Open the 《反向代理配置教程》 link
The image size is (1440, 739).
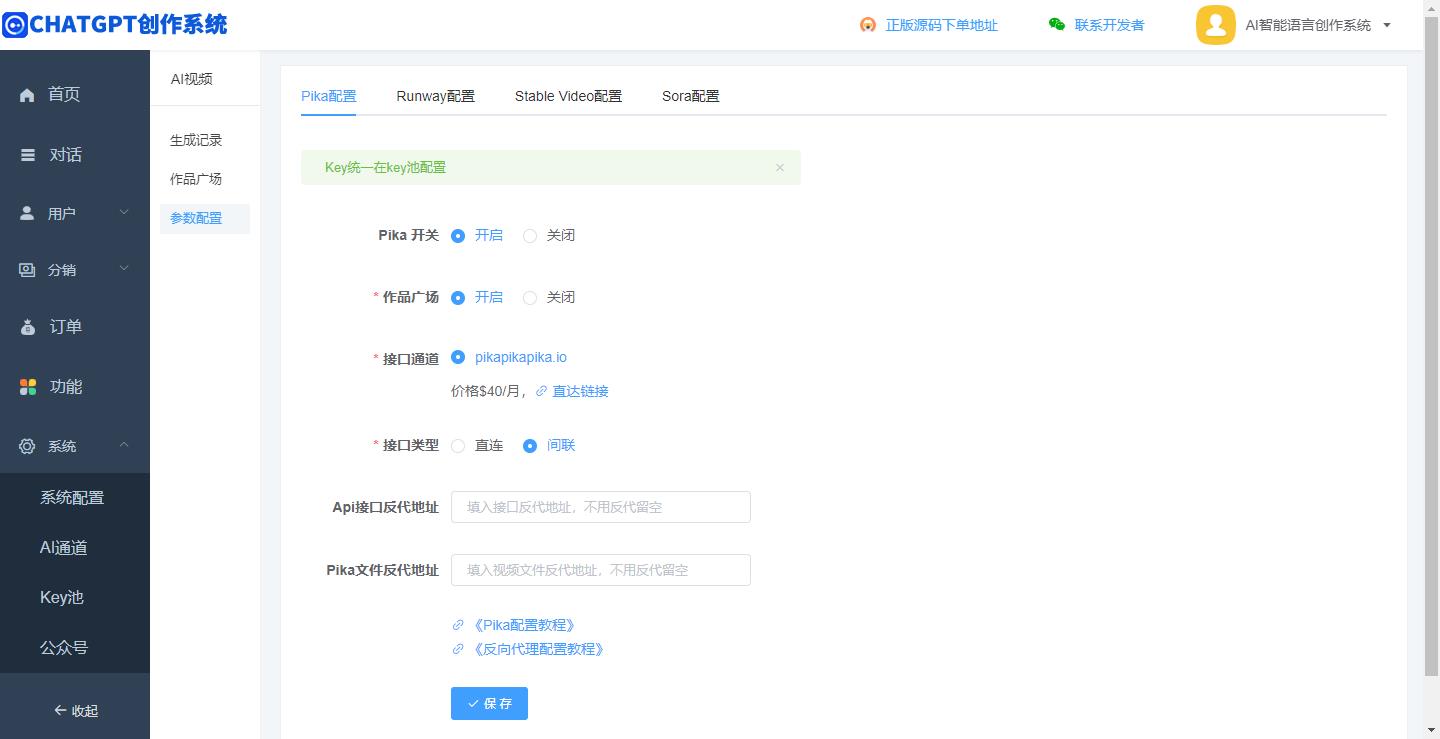[x=537, y=649]
